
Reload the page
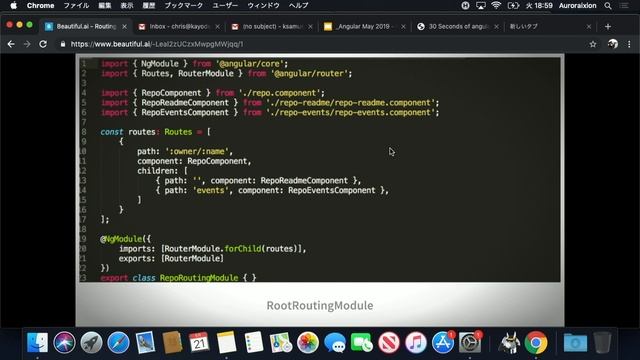click(x=43, y=44)
